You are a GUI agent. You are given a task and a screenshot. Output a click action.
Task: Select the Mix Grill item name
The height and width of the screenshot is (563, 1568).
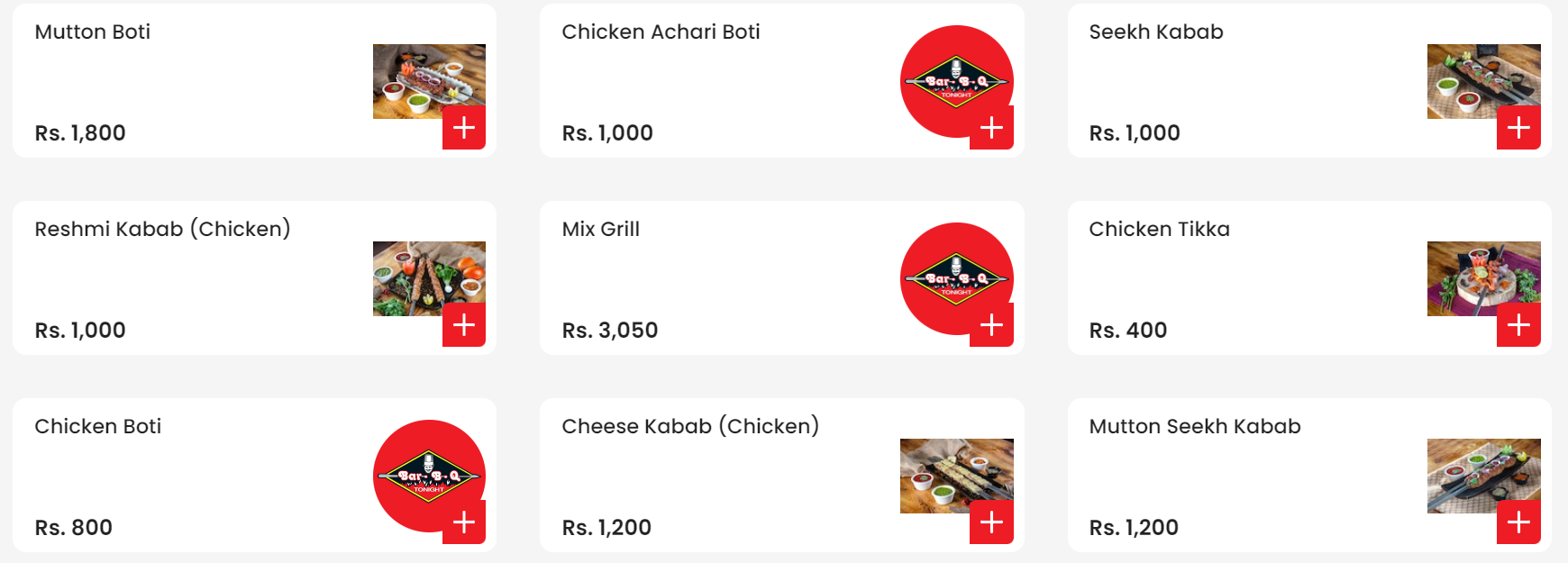click(600, 230)
